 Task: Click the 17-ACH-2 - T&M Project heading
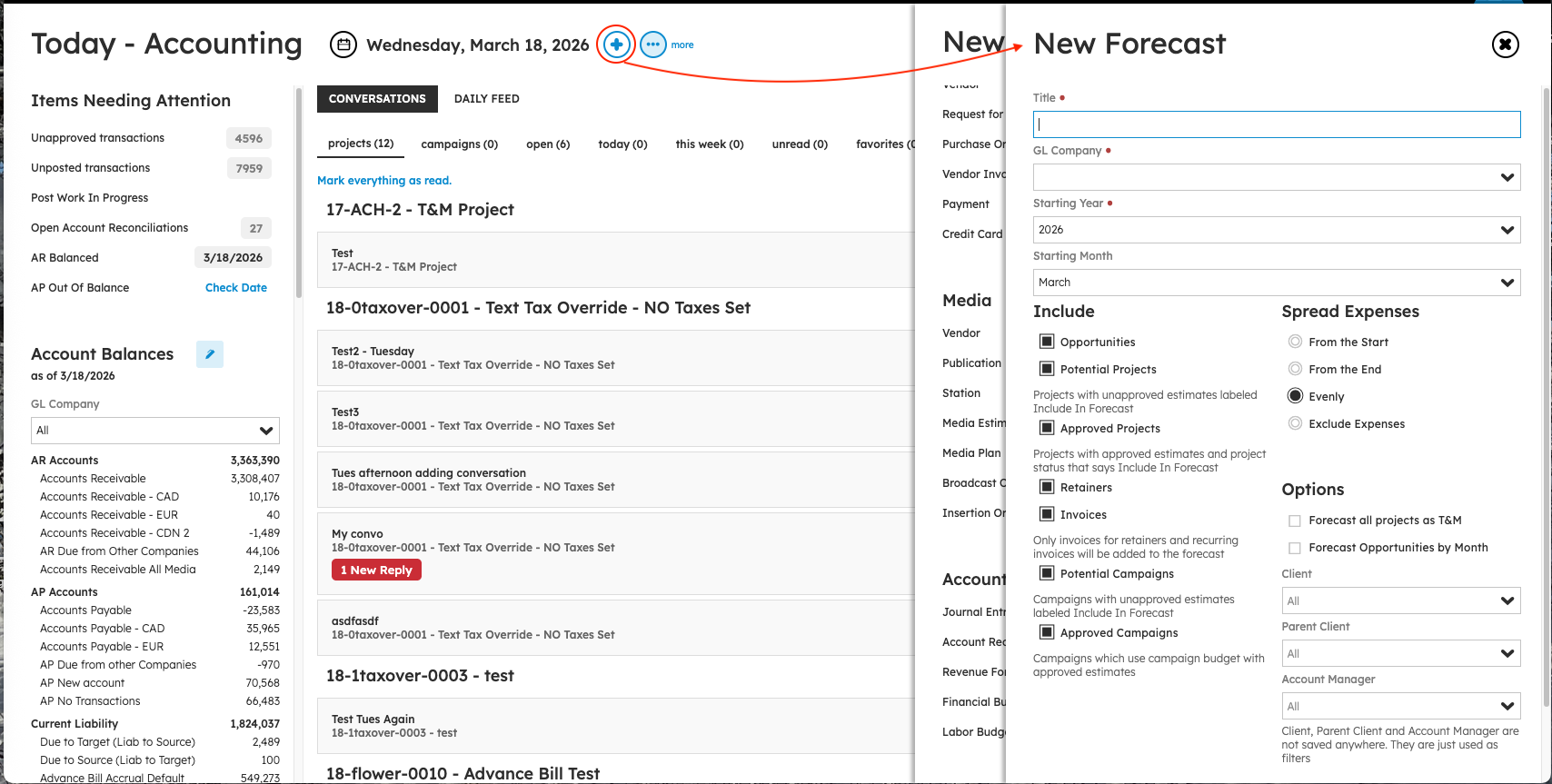[420, 210]
